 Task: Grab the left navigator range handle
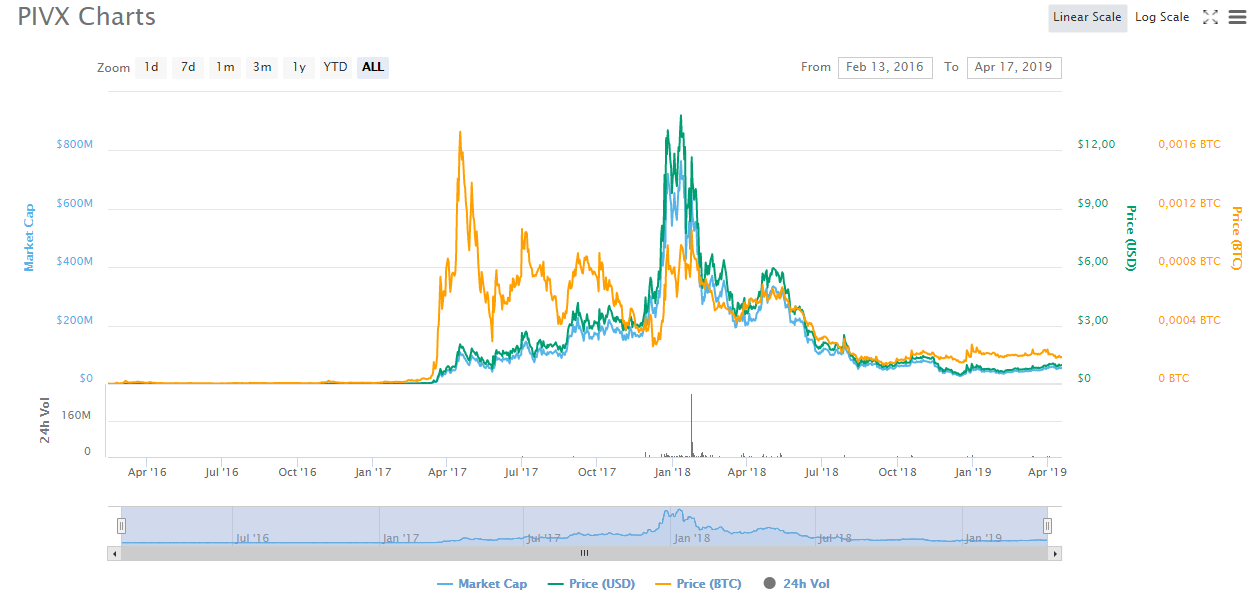(121, 525)
